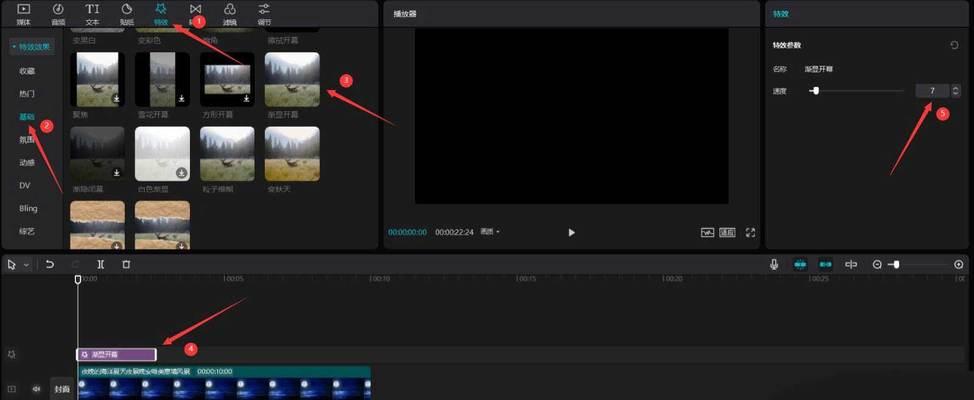Viewport: 974px width, 400px height.
Task: Click the effect track star icon
Action: (x=11, y=355)
